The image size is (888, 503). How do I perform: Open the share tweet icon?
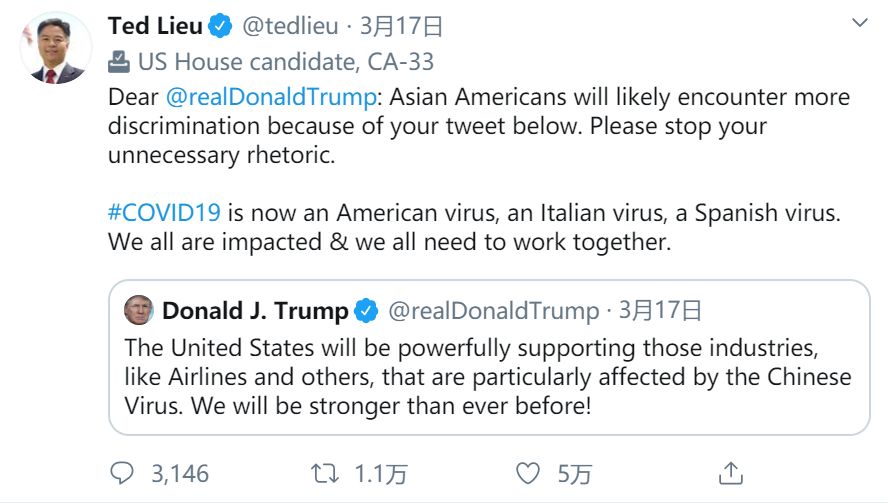[x=731, y=472]
